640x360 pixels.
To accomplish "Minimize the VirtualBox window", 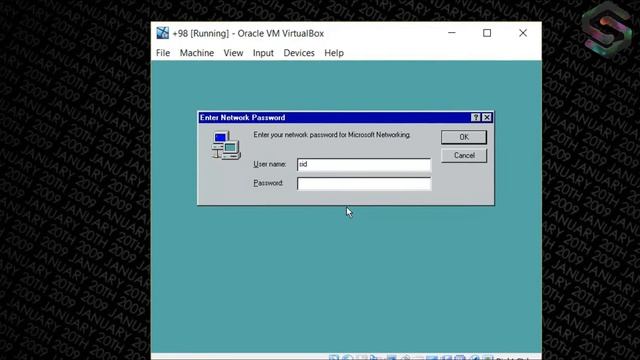I will click(x=451, y=33).
